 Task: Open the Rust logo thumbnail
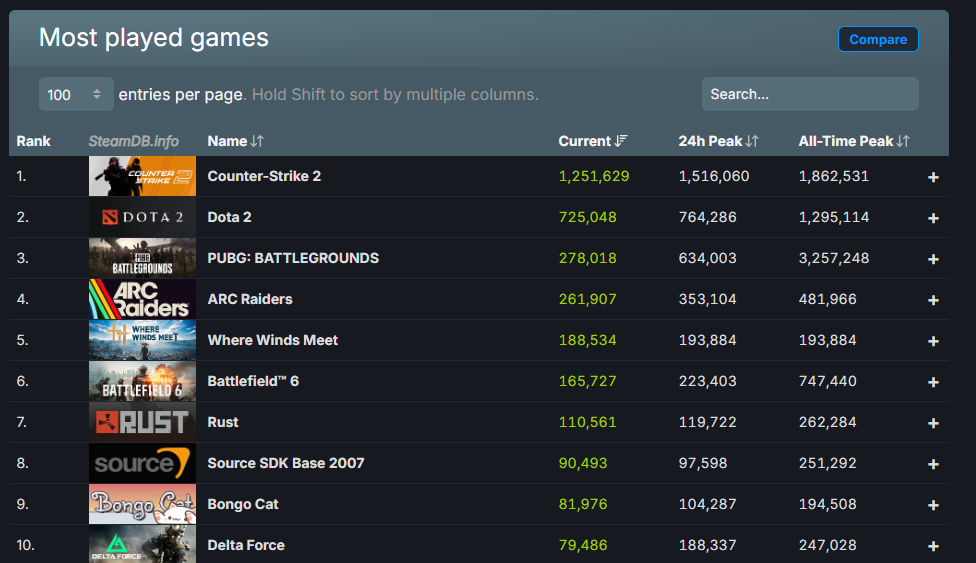click(x=142, y=422)
